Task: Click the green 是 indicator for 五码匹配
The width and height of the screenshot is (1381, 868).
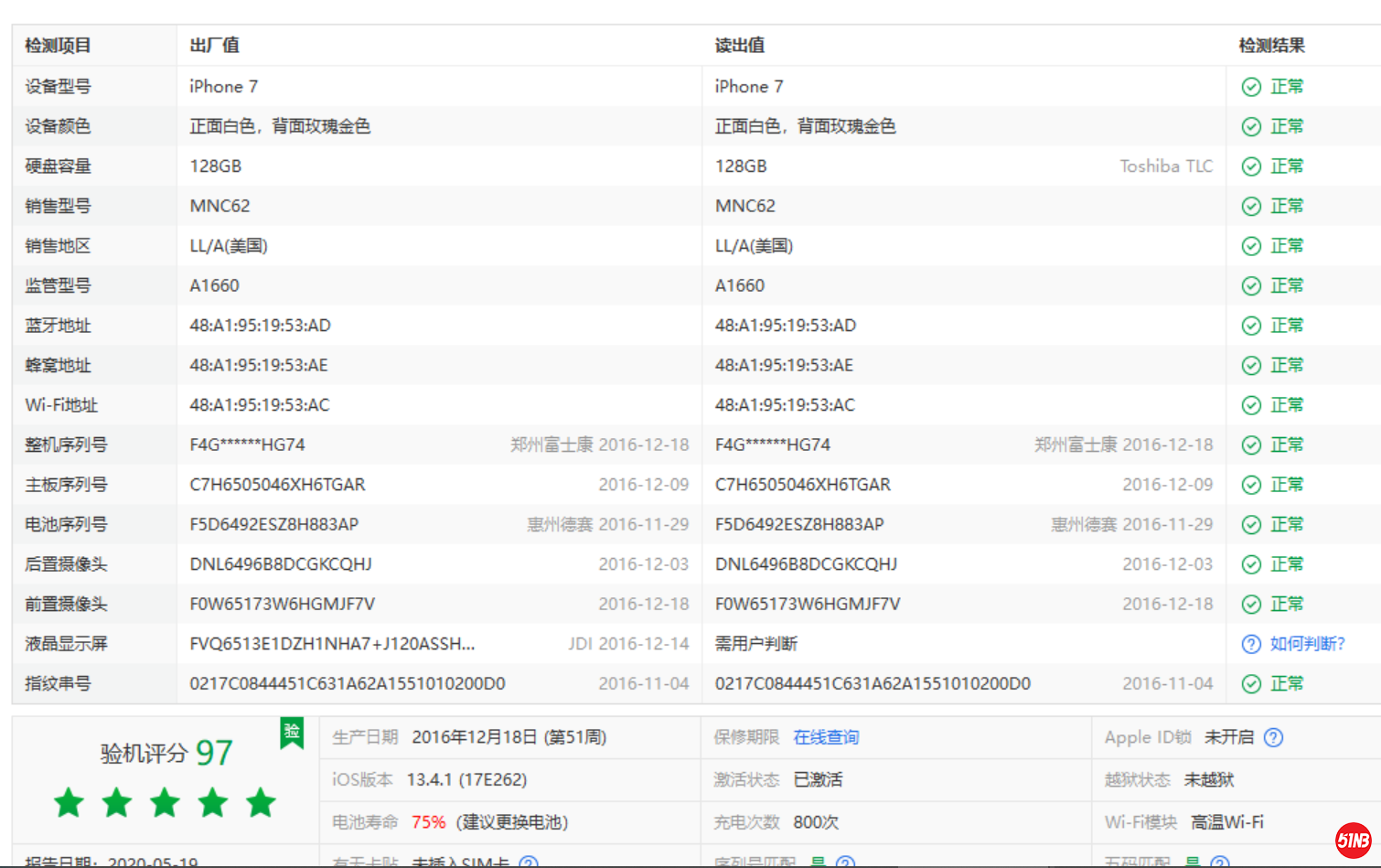Action: [x=1194, y=861]
